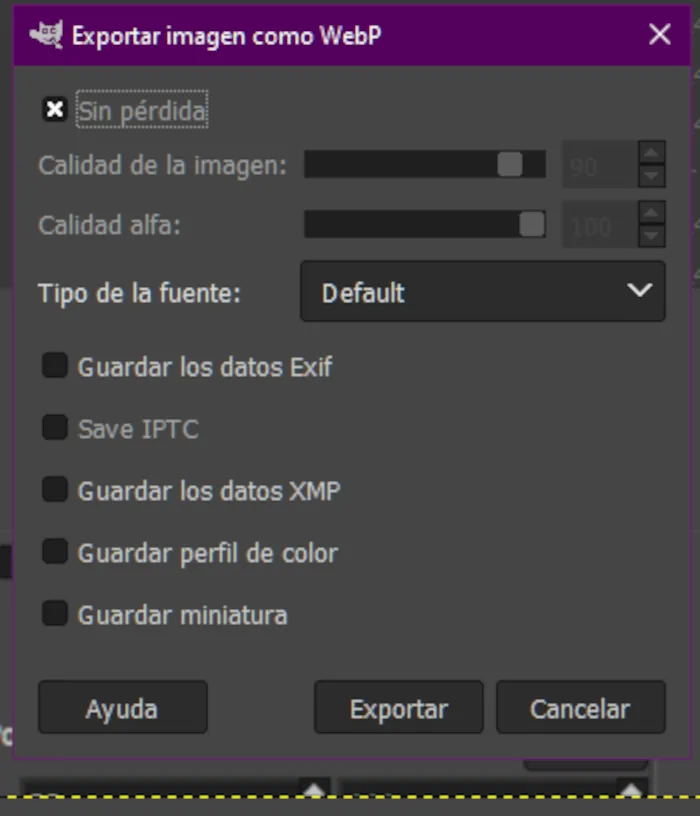Check Guardar perfil de color

point(55,552)
